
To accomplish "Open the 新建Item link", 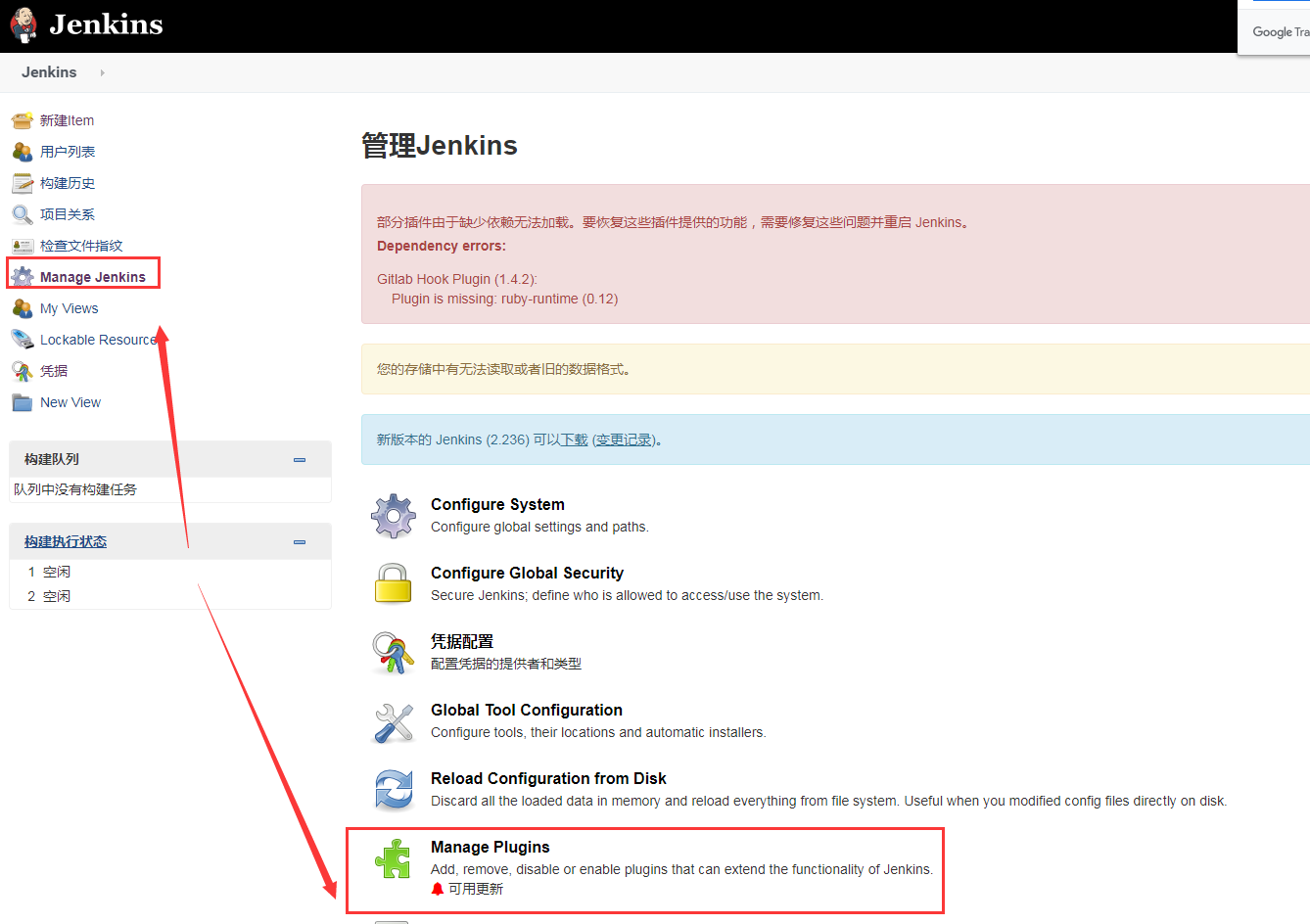I will click(67, 120).
